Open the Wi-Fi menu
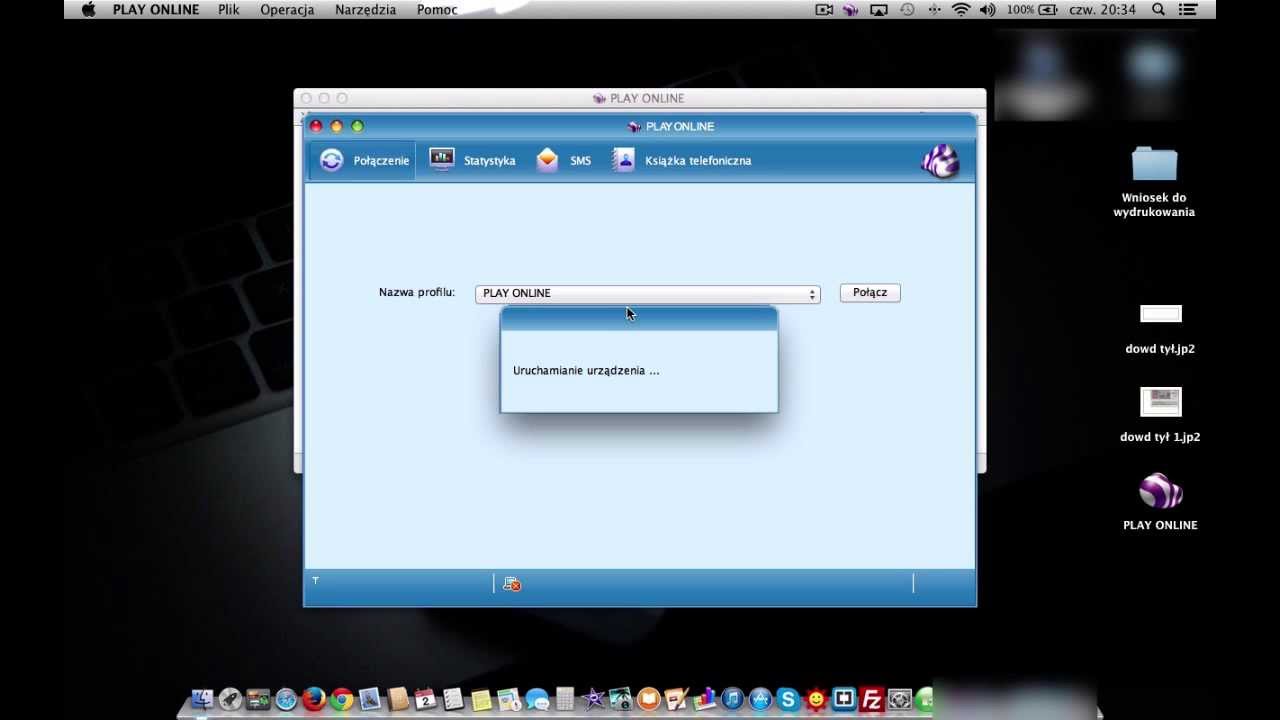This screenshot has height=720, width=1280. click(x=961, y=10)
